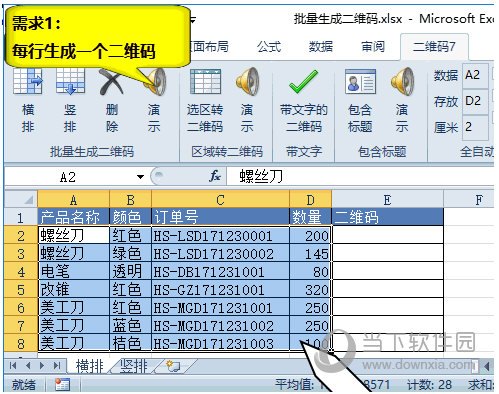Select column B header
499x394 pixels.
pyautogui.click(x=130, y=200)
